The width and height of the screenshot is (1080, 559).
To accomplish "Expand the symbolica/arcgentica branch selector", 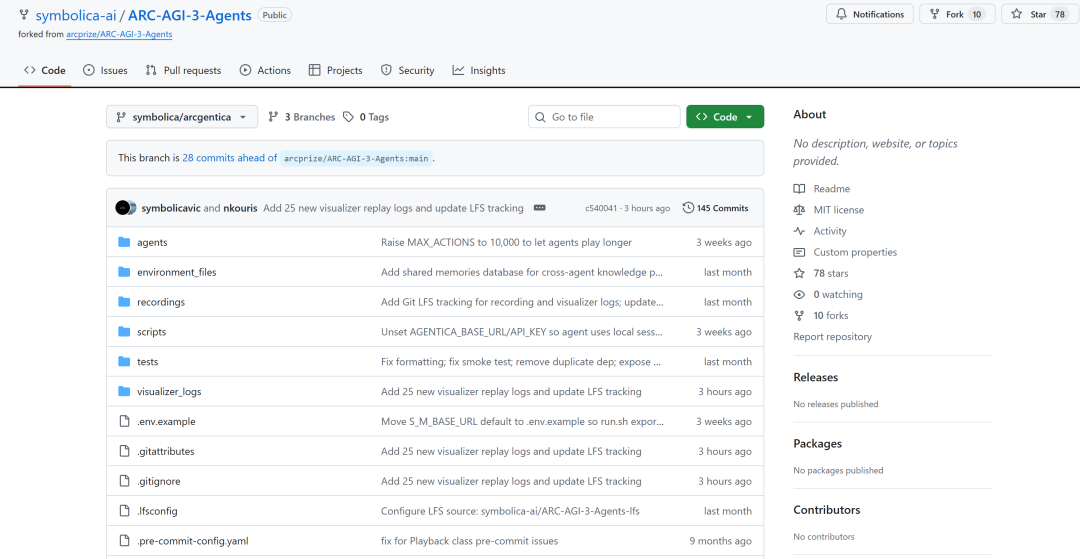I will [x=182, y=117].
